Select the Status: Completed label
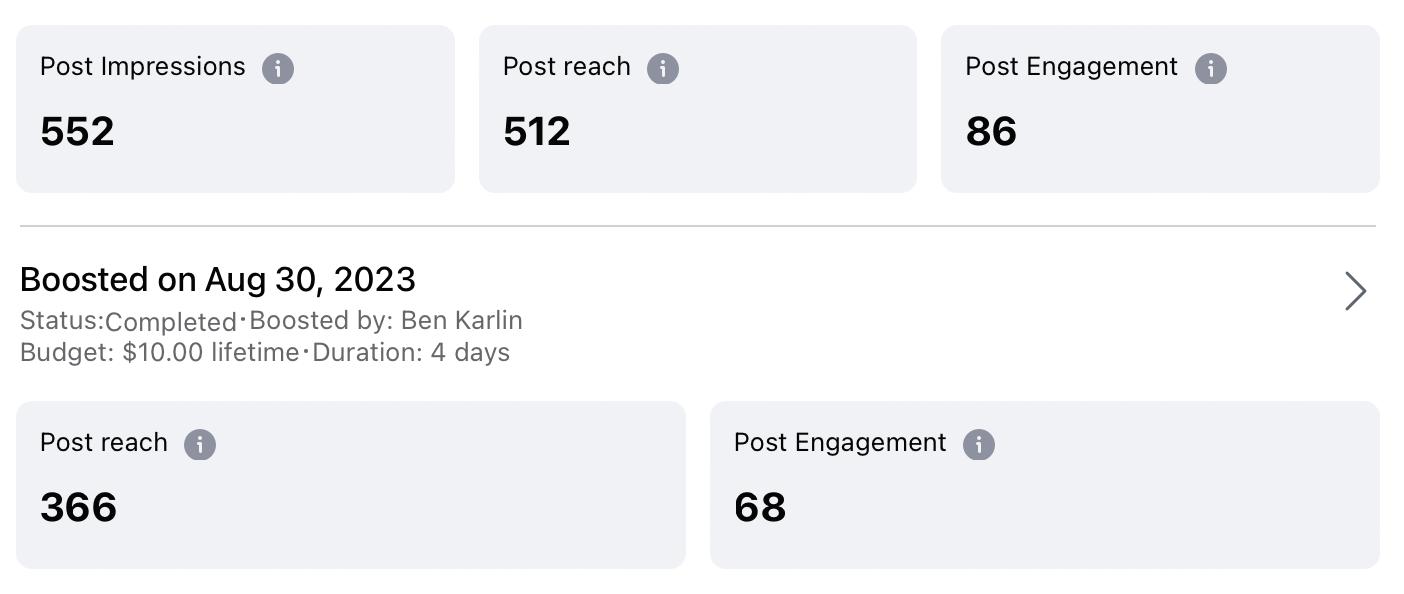Image resolution: width=1404 pixels, height=594 pixels. coord(128,321)
